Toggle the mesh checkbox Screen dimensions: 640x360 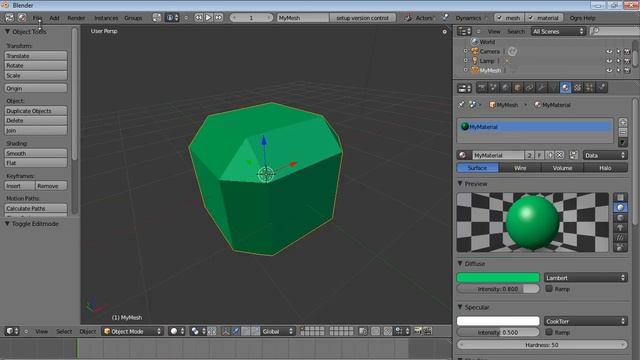(x=499, y=18)
